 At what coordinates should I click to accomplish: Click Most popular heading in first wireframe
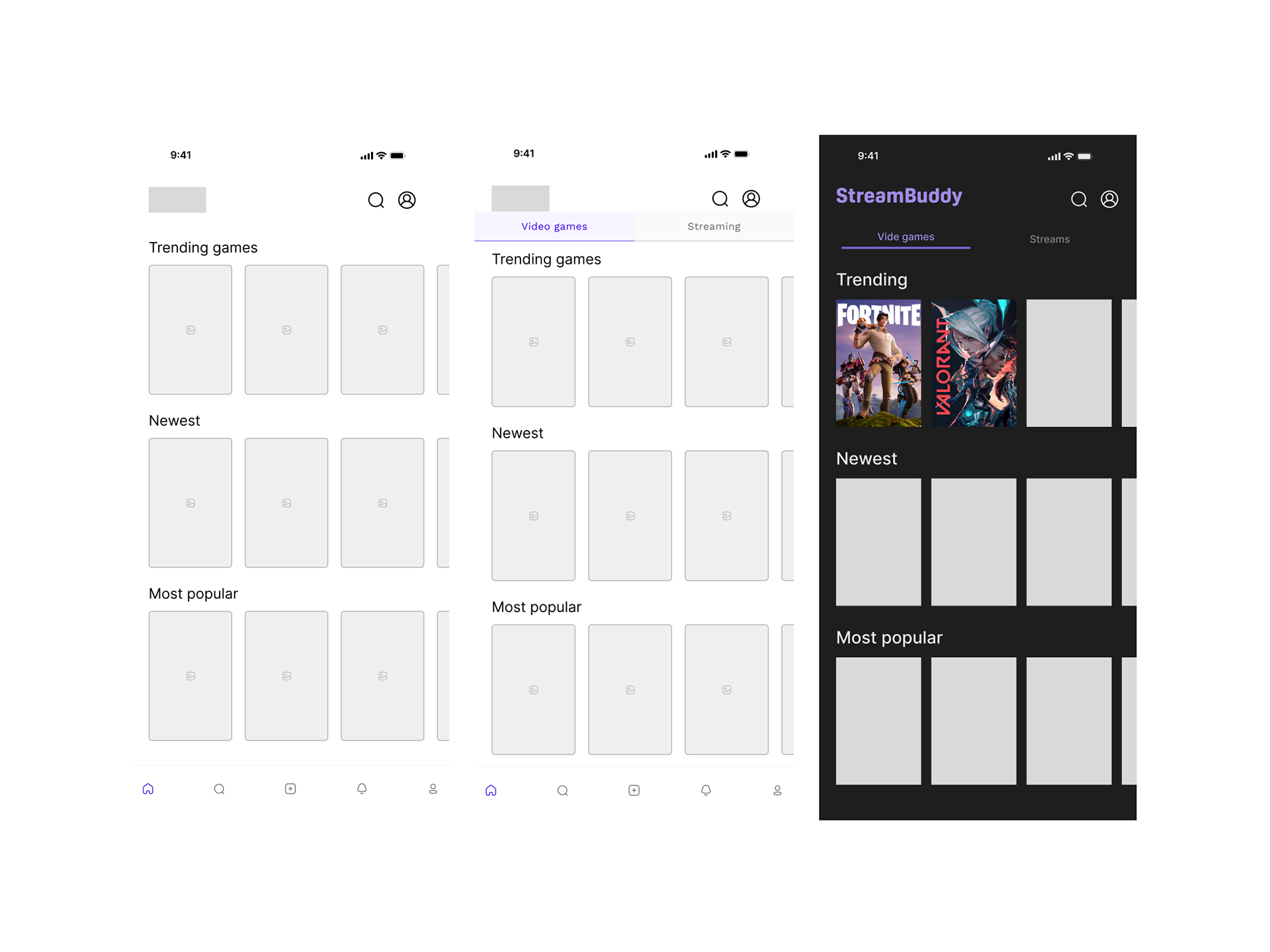pyautogui.click(x=193, y=594)
